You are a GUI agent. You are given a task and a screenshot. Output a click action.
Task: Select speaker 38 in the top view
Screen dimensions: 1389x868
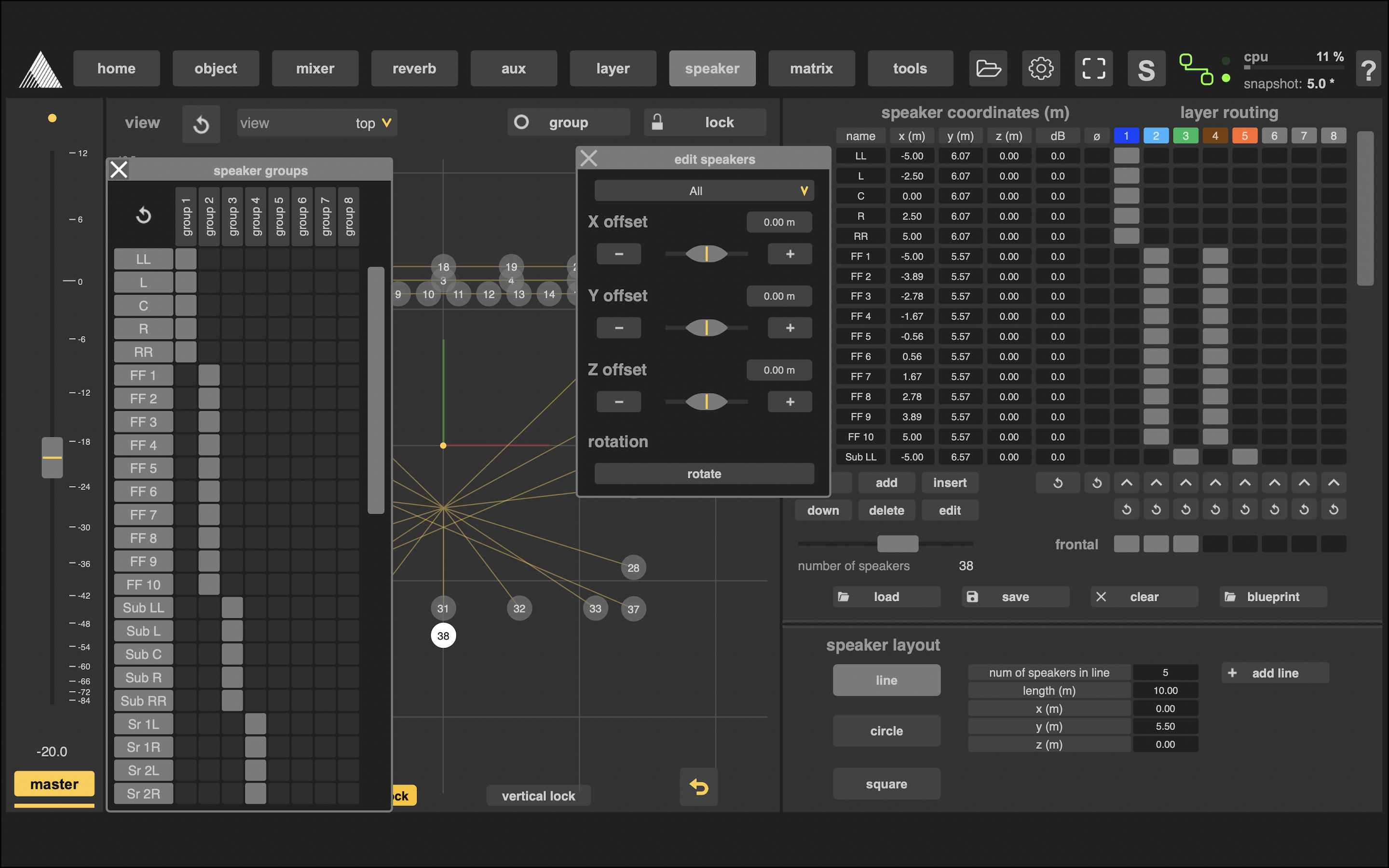point(443,636)
